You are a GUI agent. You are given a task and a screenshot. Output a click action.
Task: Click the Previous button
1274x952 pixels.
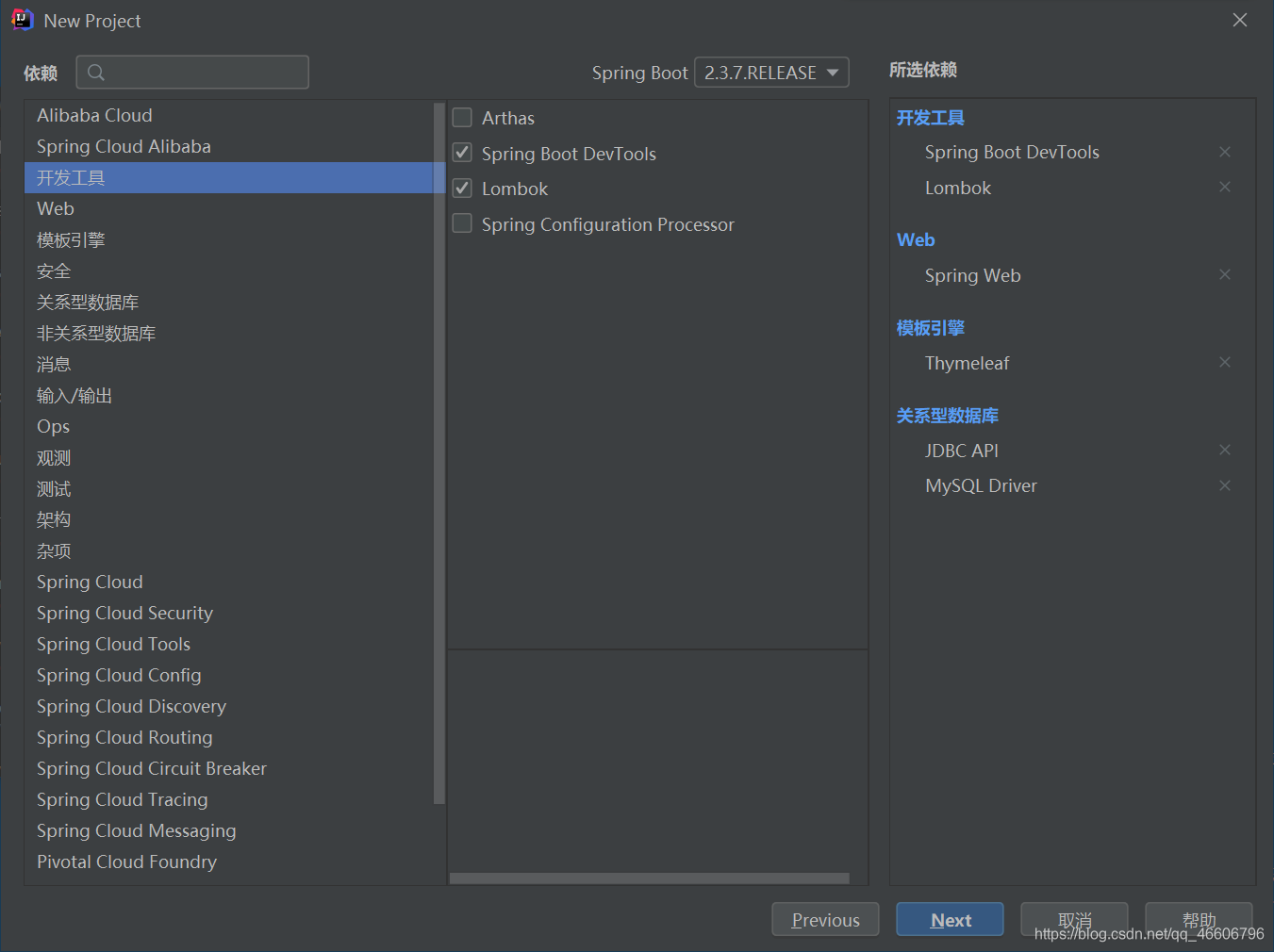pyautogui.click(x=825, y=919)
